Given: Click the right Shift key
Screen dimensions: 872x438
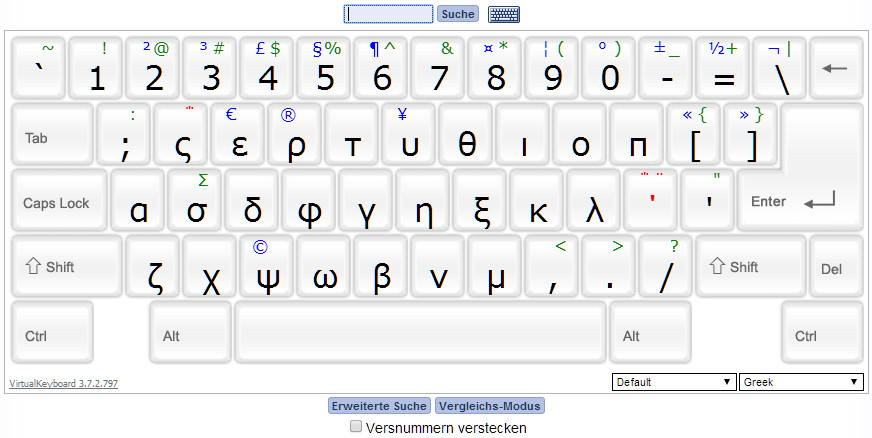Looking at the screenshot, I should [751, 266].
